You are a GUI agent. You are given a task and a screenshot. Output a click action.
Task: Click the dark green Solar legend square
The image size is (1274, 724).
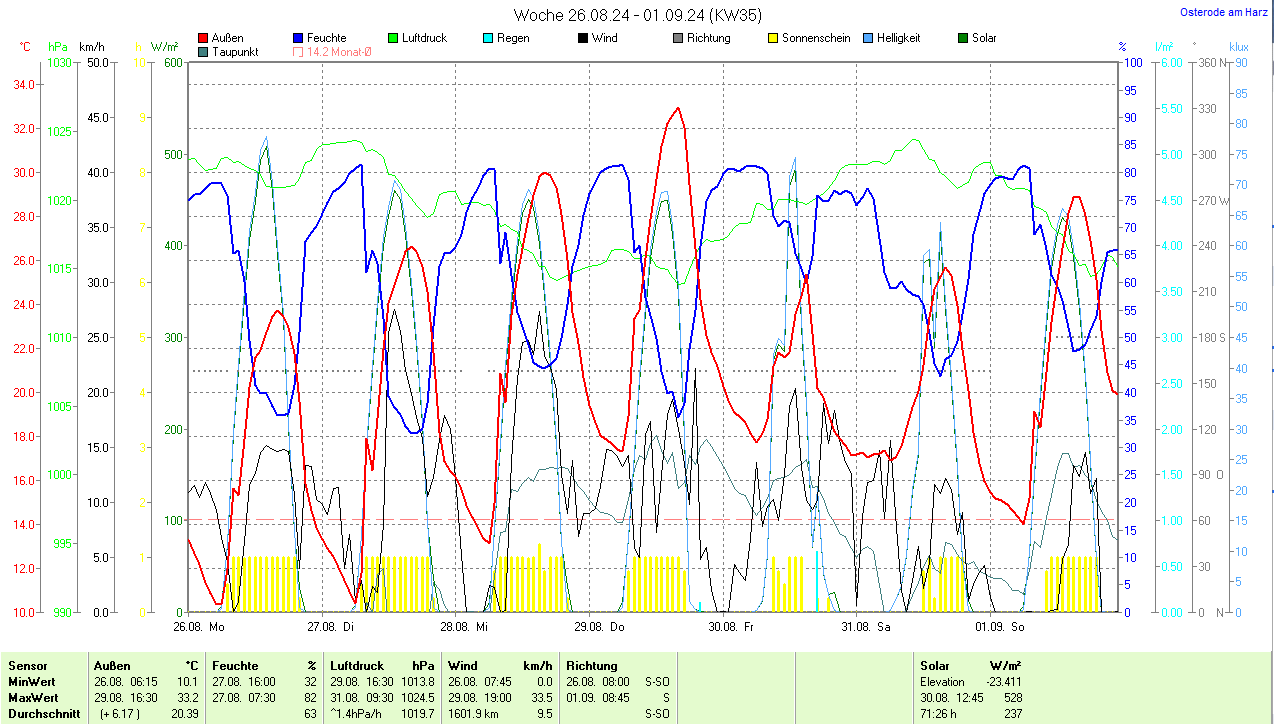pos(963,39)
